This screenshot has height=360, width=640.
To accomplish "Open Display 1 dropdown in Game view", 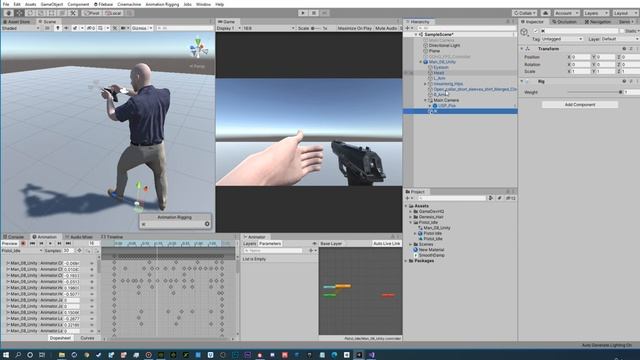I will (x=228, y=28).
